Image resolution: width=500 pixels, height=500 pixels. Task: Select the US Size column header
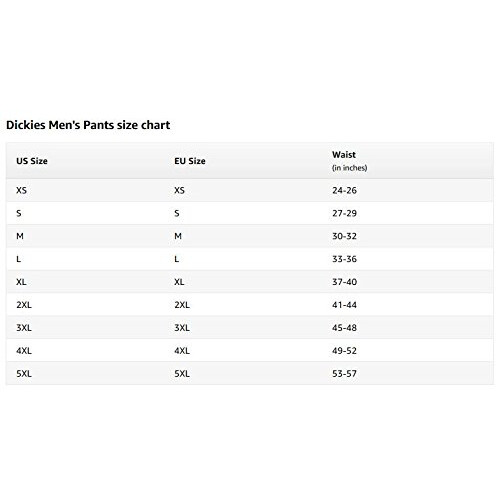pos(32,161)
